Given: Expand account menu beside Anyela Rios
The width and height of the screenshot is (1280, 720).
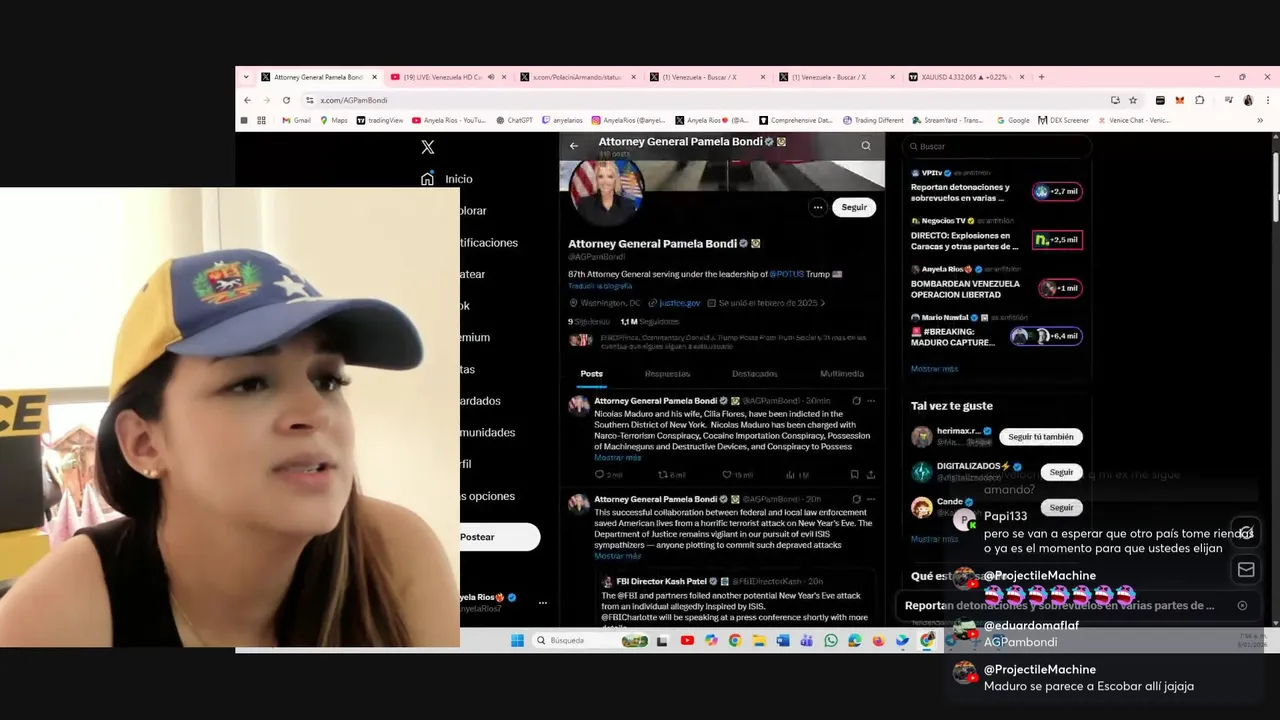Looking at the screenshot, I should tap(543, 603).
